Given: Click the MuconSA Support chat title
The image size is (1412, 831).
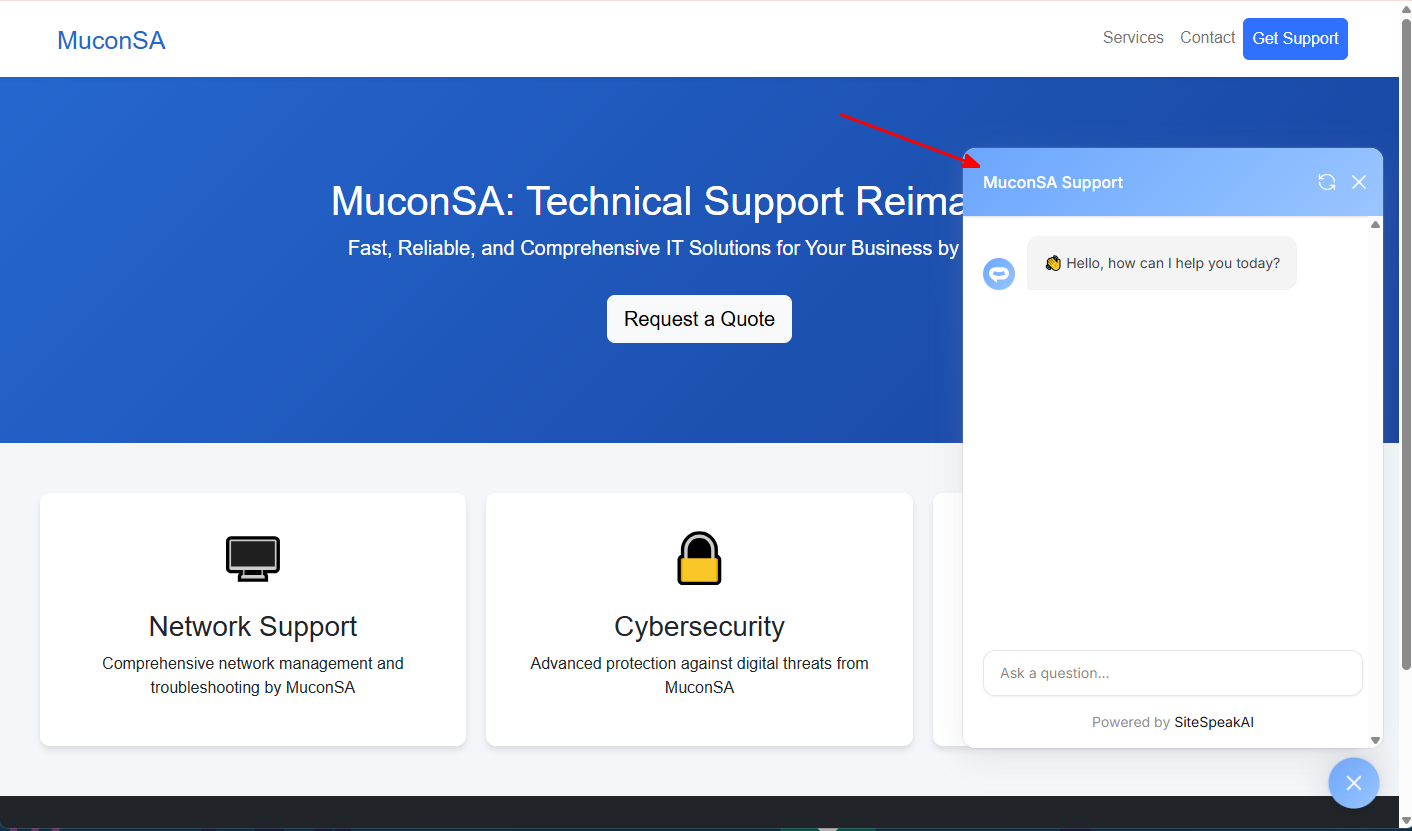Looking at the screenshot, I should [x=1053, y=182].
